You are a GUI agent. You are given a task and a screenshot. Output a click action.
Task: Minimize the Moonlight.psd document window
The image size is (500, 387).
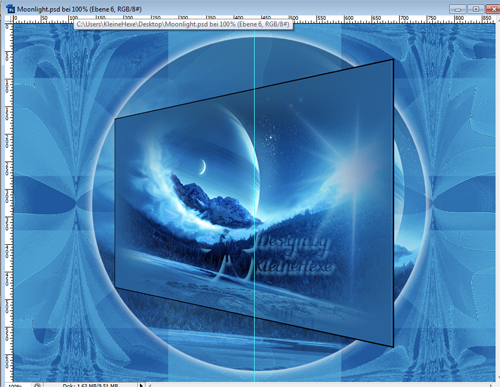457,9
